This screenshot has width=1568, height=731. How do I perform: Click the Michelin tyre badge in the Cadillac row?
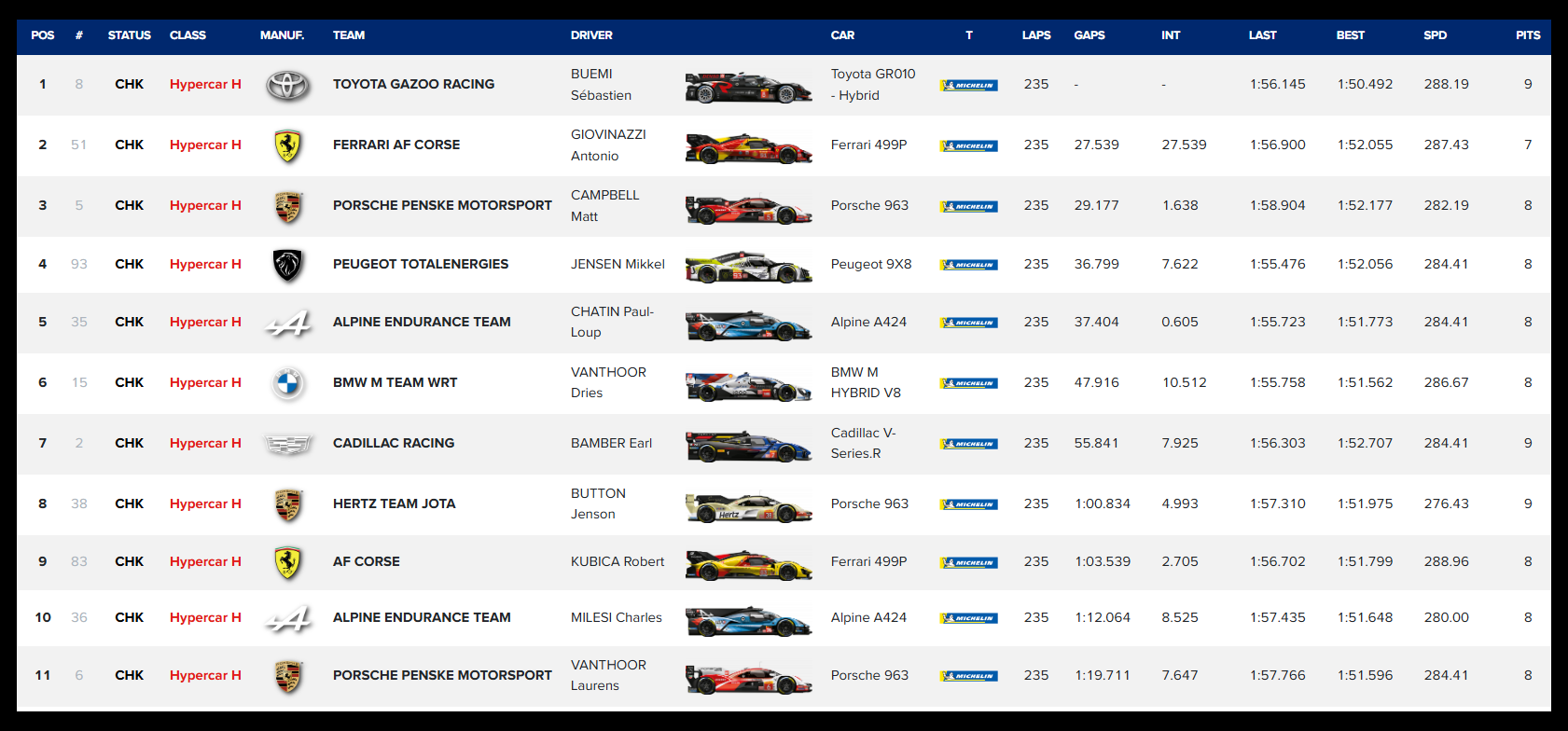(x=969, y=444)
